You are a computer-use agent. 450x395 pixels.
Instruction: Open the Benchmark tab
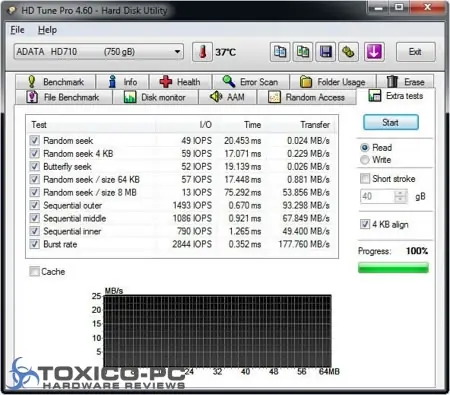coord(56,82)
